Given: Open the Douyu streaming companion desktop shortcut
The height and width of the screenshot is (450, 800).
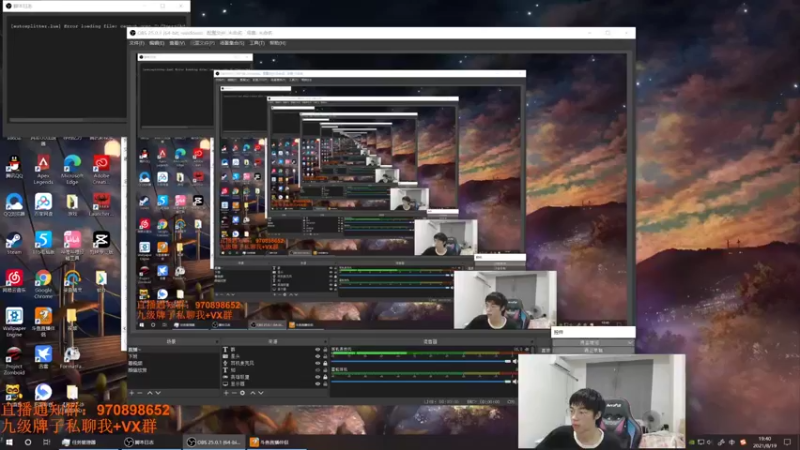Looking at the screenshot, I should (x=43, y=321).
